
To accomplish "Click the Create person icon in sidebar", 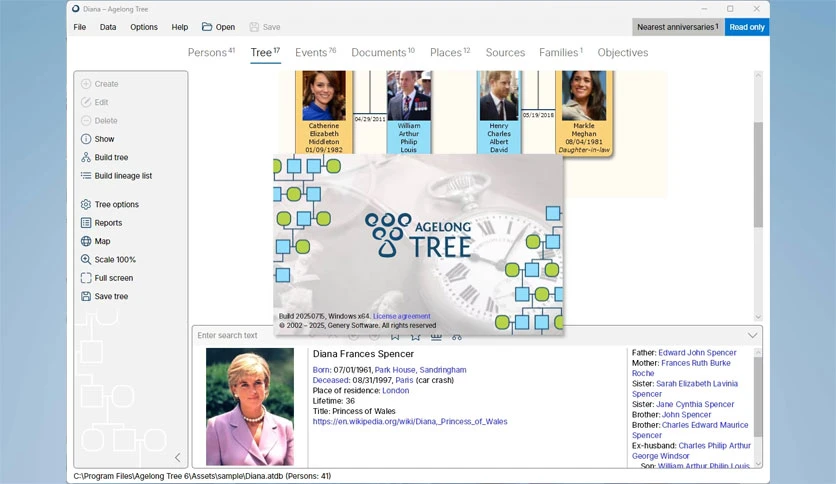I will tap(86, 84).
